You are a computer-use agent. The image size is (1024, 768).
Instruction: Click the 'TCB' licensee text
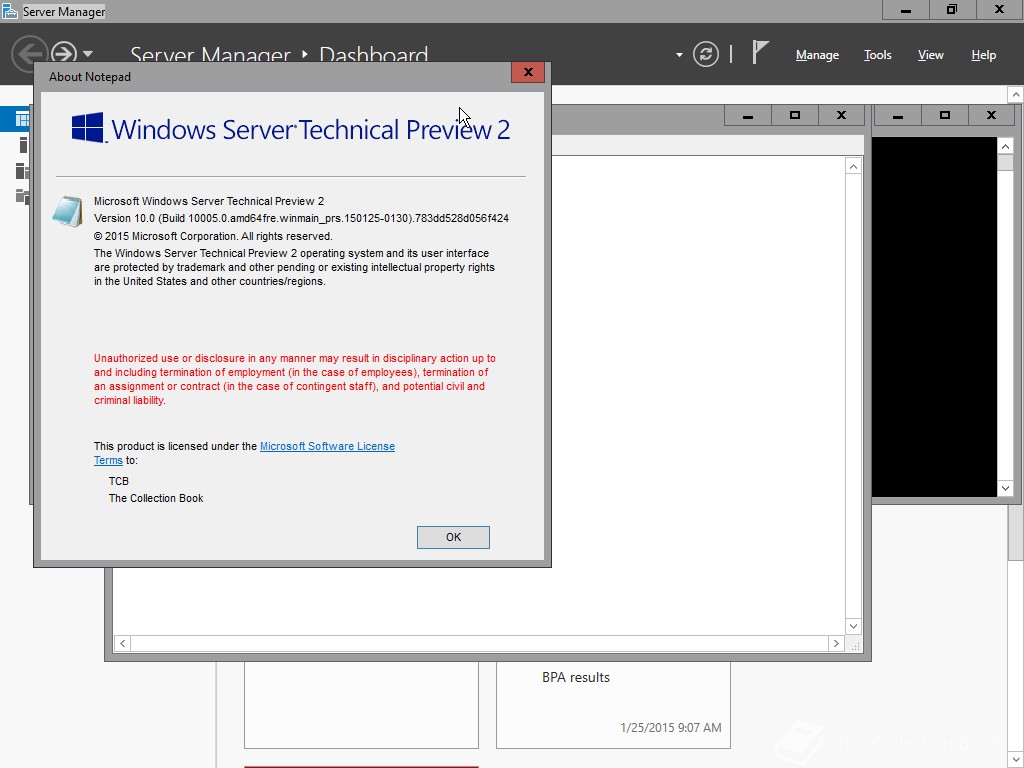point(119,481)
